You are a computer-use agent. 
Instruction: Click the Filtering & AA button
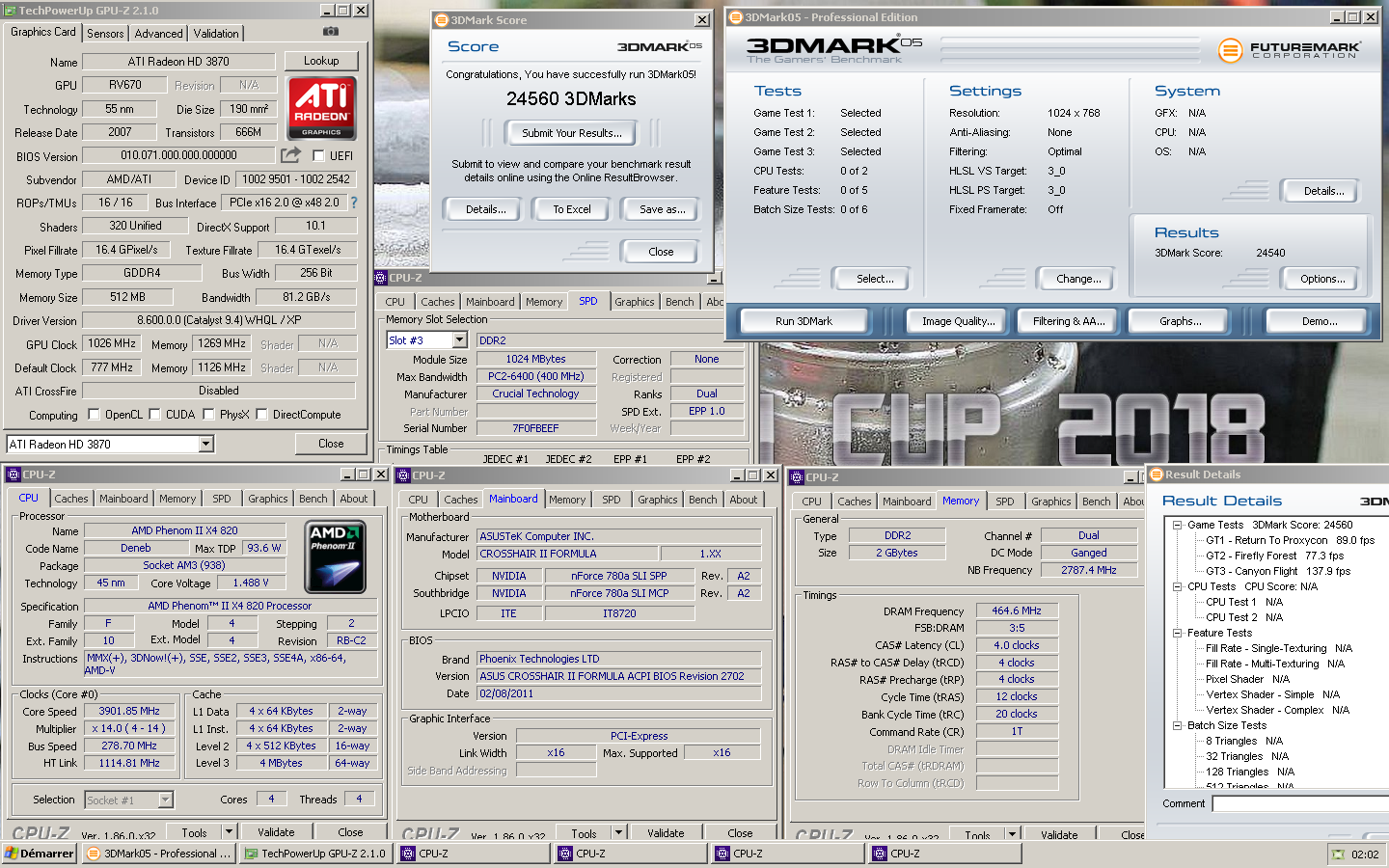1069,321
